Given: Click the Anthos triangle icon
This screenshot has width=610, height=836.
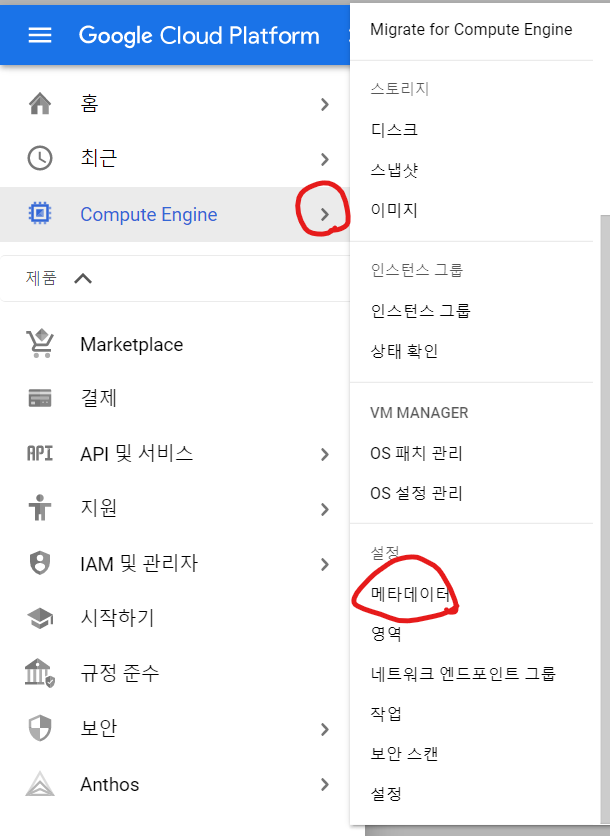Looking at the screenshot, I should (x=40, y=784).
